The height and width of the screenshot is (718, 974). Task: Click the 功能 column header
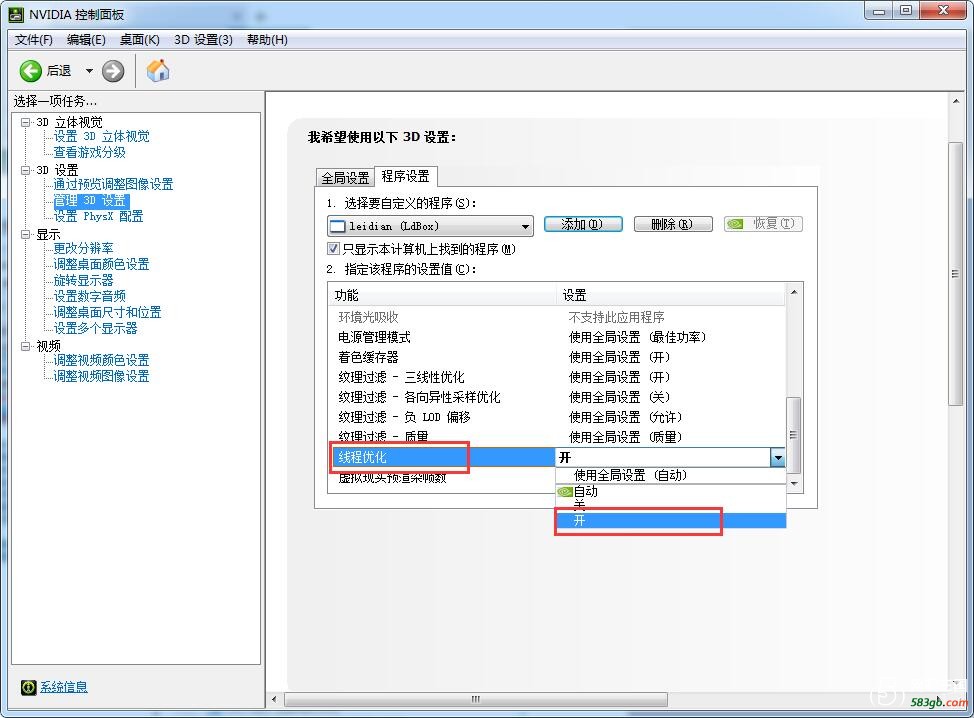[x=442, y=295]
